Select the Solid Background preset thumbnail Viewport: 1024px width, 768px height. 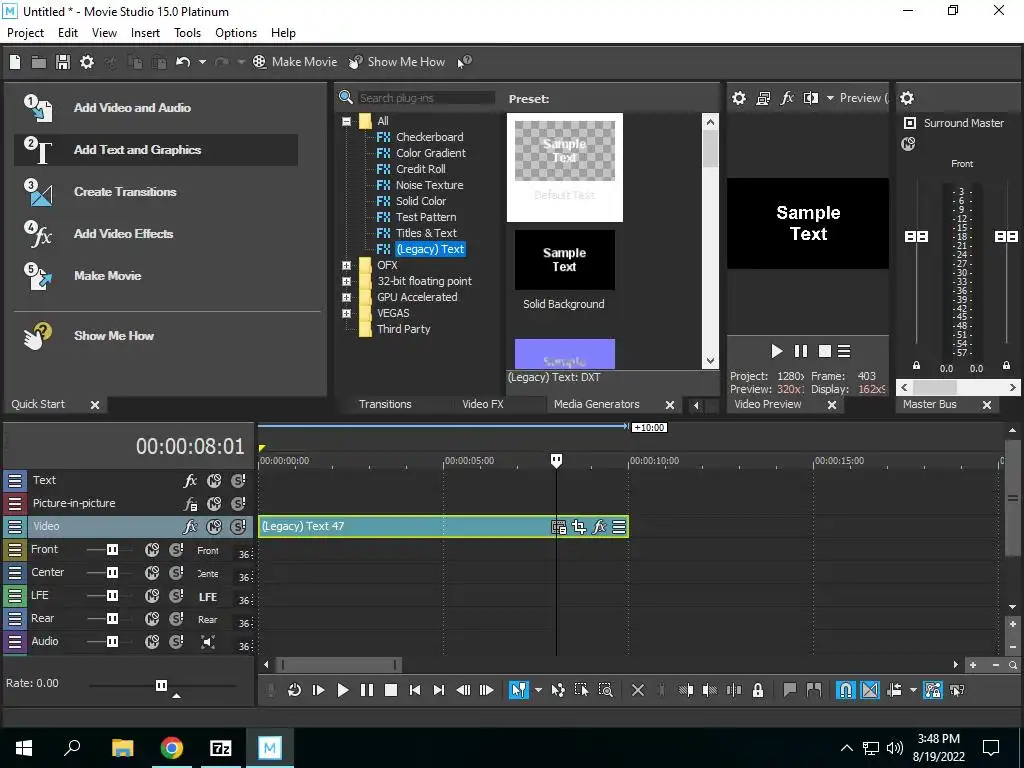565,260
